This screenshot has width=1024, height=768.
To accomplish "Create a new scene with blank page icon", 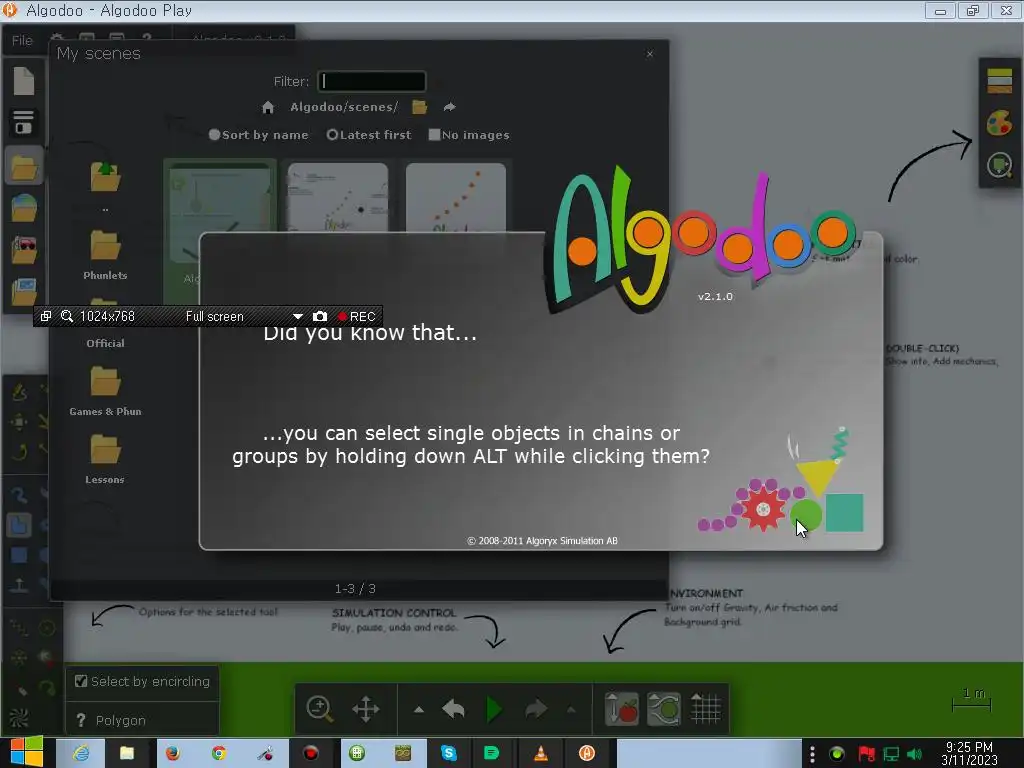I will pyautogui.click(x=24, y=81).
